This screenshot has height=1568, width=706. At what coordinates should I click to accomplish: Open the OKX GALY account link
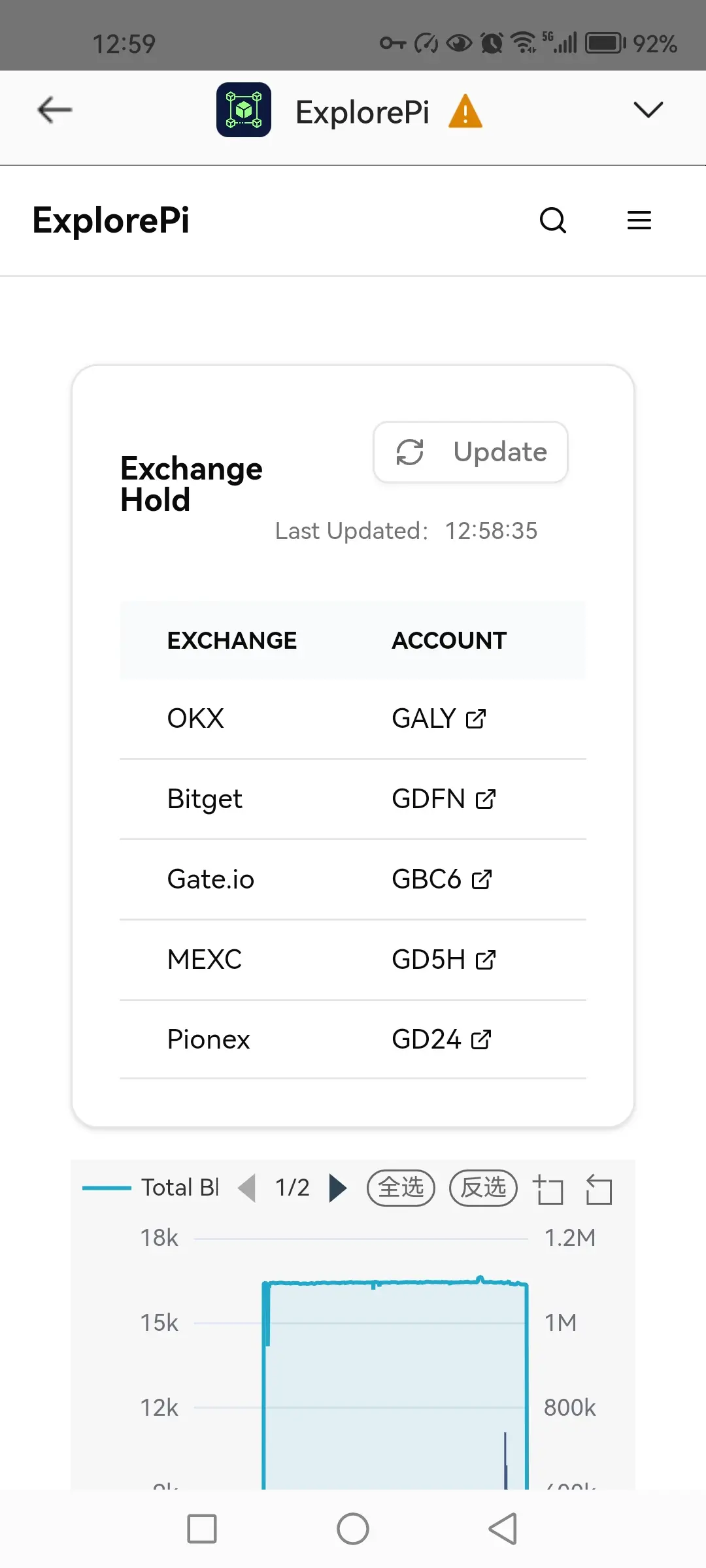439,719
